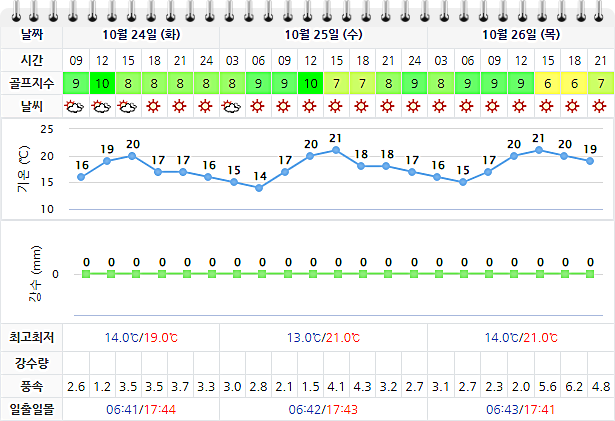This screenshot has width=615, height=421.
Task: Click the '일출일몰' row label
Action: (x=31, y=410)
